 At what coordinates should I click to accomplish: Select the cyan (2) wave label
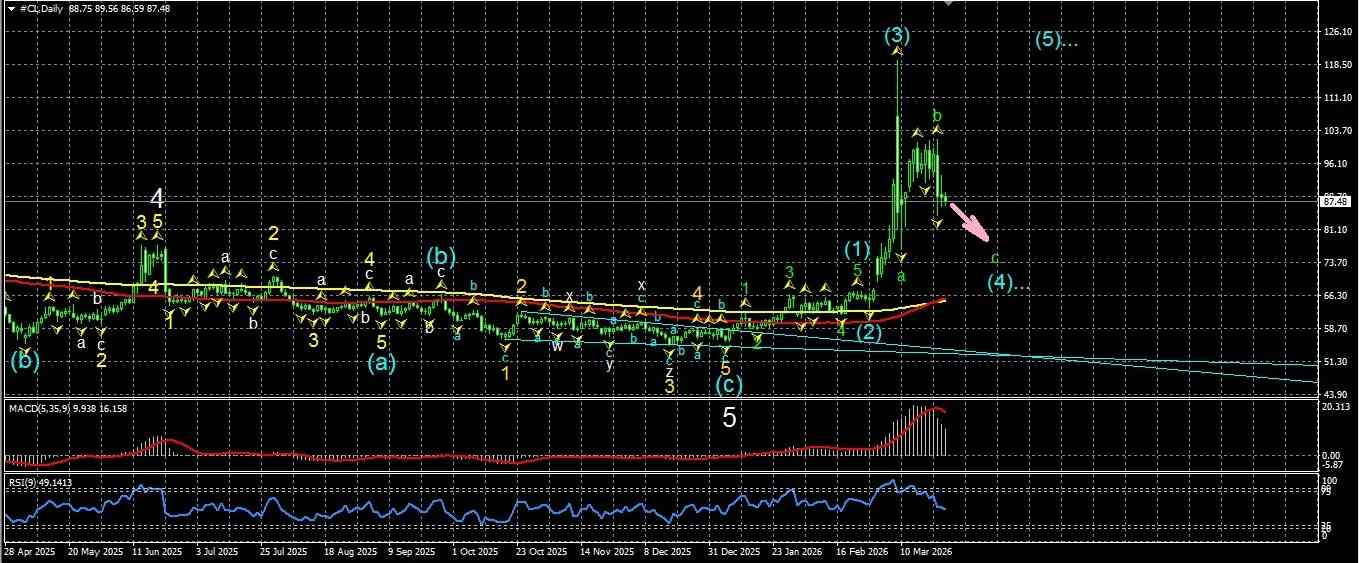click(869, 333)
